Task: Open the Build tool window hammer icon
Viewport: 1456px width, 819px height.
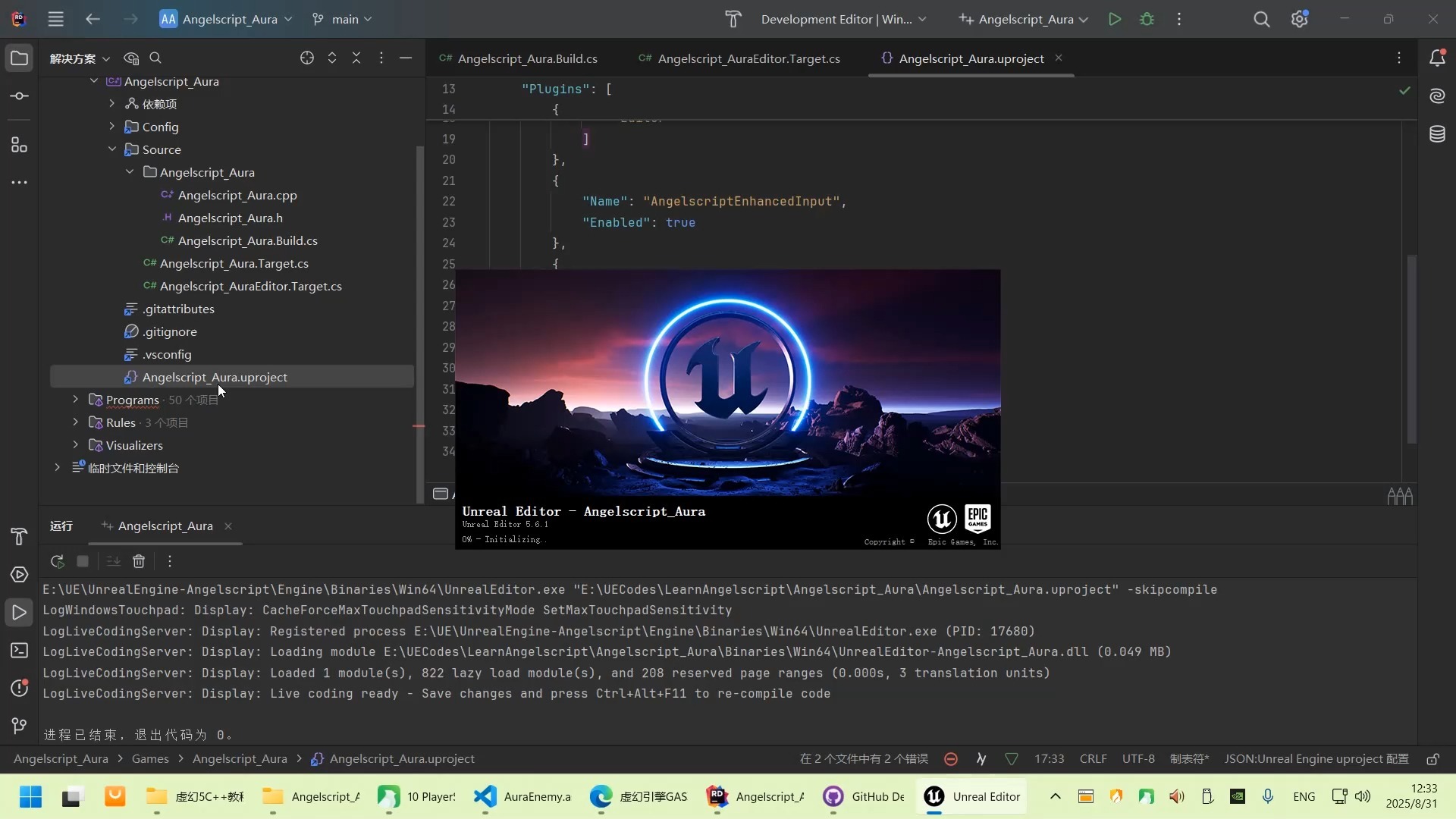Action: [19, 536]
